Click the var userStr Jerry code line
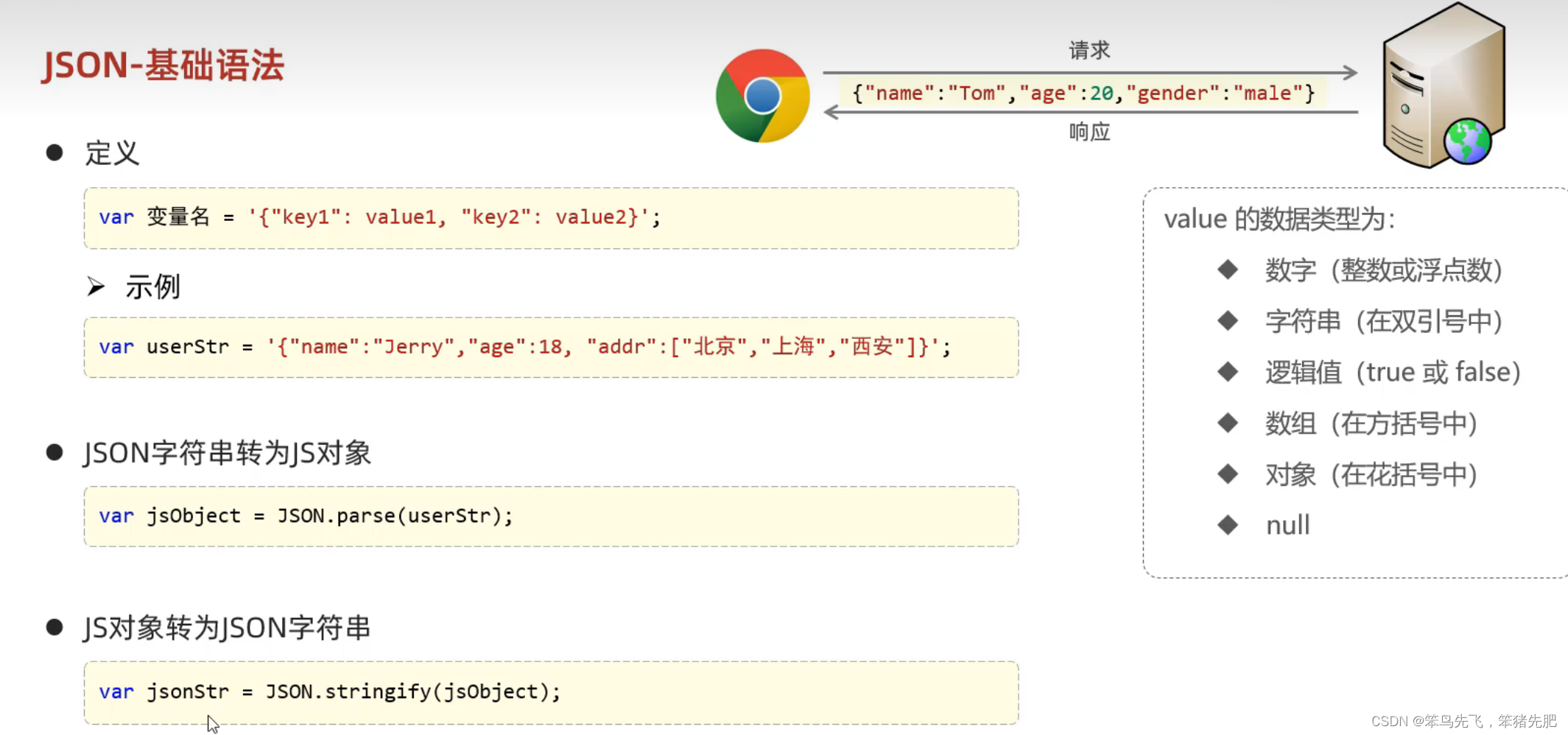 coord(524,347)
